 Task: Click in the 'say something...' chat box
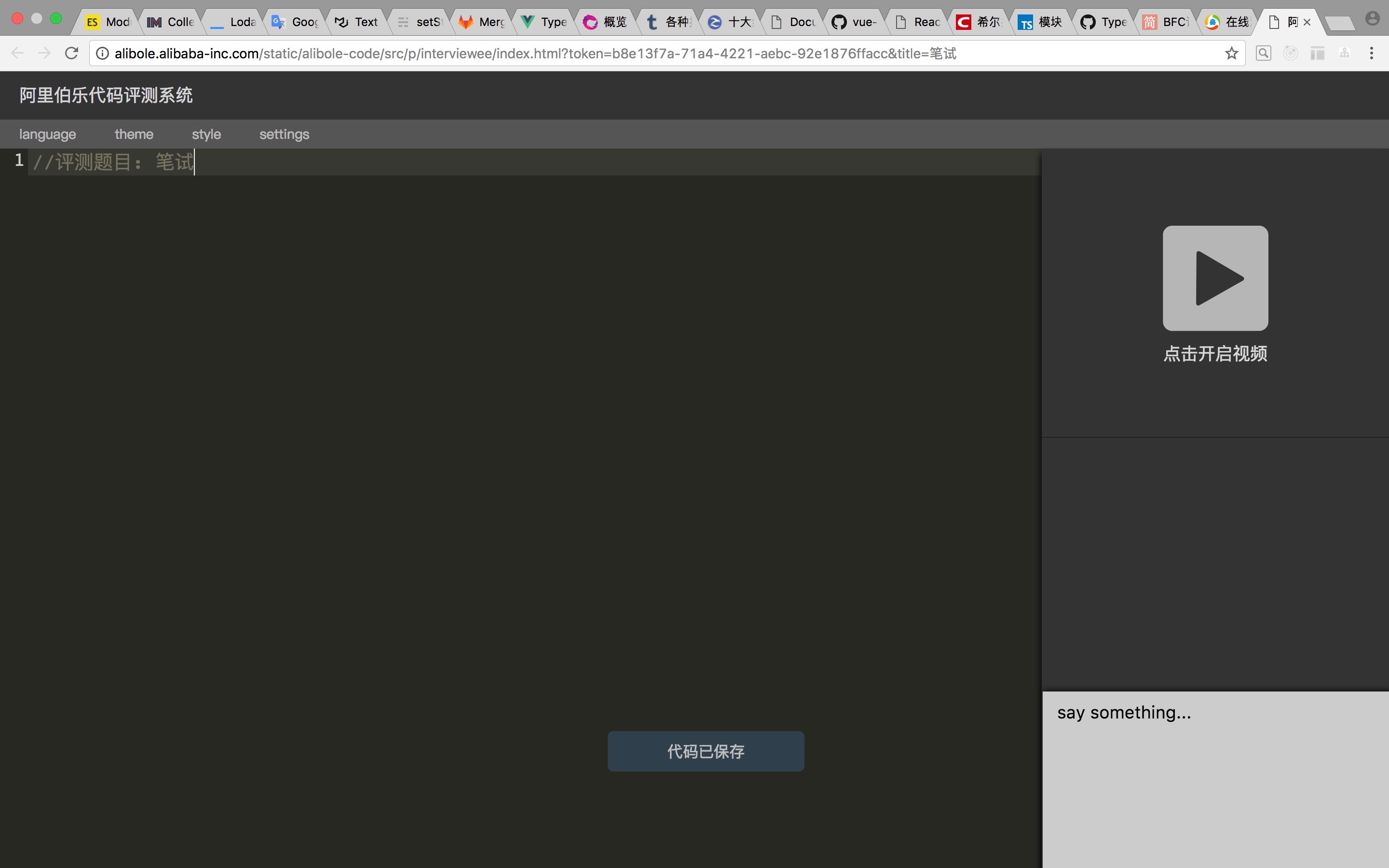(1215, 780)
